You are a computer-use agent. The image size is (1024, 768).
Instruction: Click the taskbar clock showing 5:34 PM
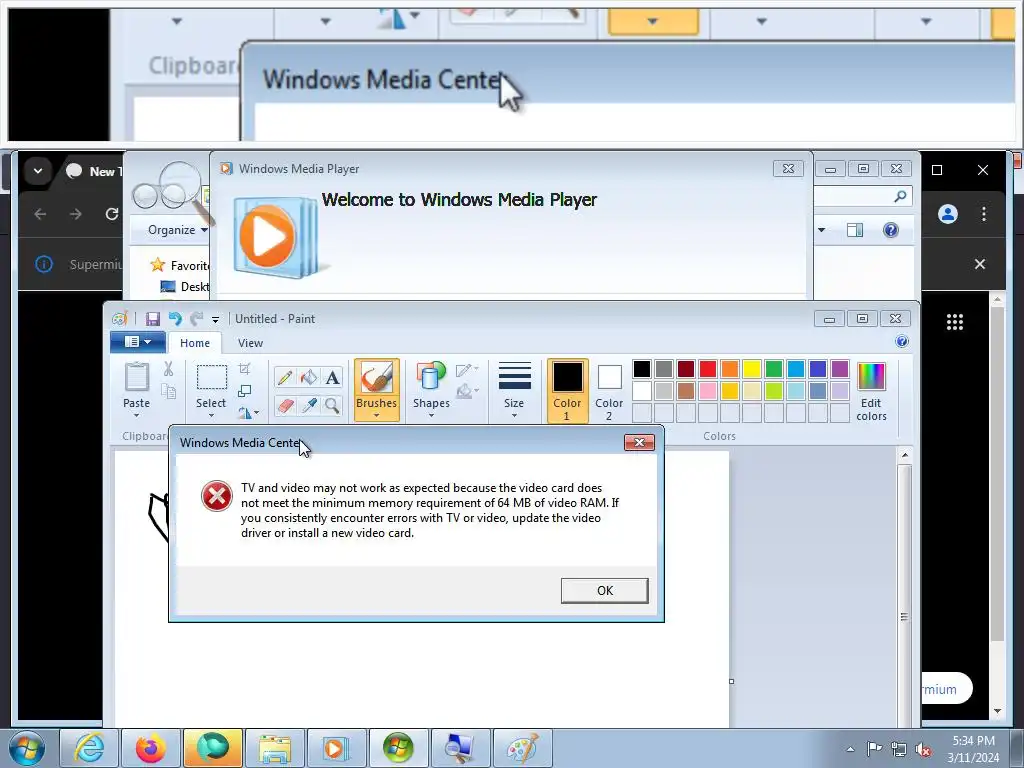(x=973, y=749)
